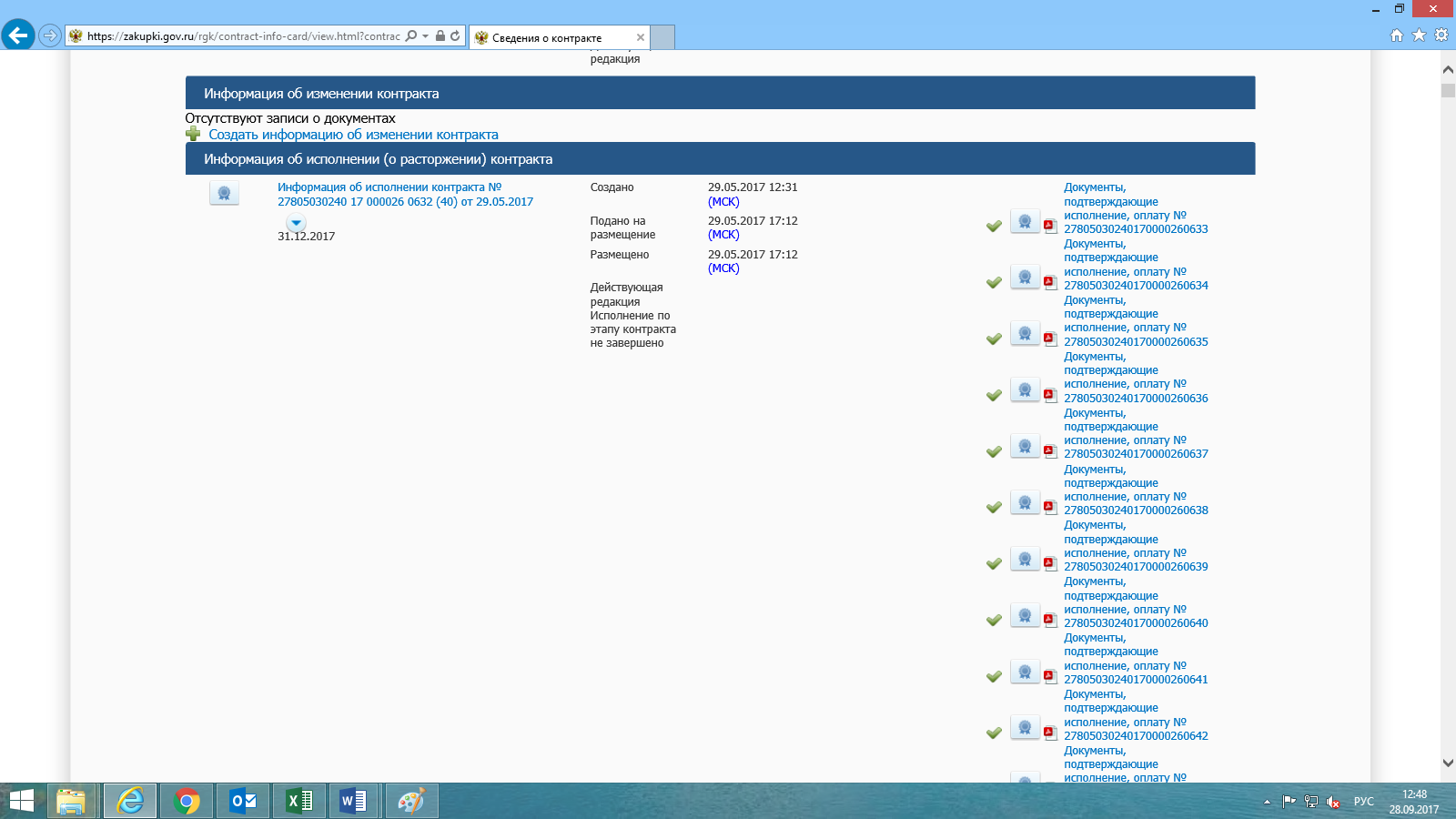Open the Action Center flag icon
The height and width of the screenshot is (819, 1456).
[x=1289, y=802]
